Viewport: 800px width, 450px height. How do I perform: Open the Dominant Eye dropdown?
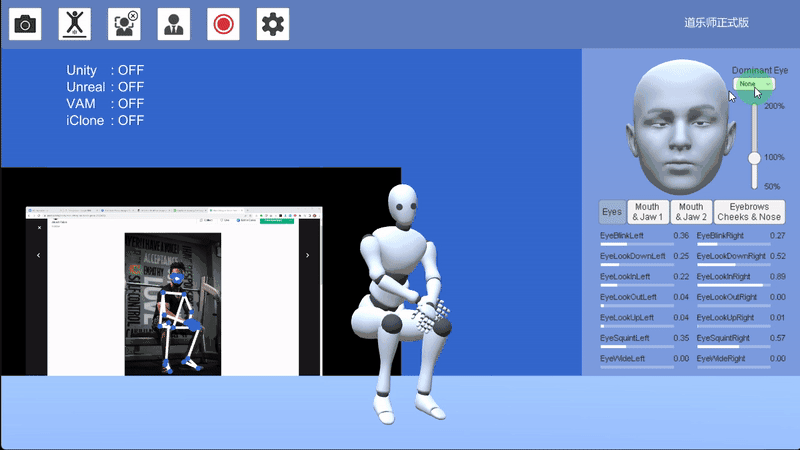coord(754,84)
